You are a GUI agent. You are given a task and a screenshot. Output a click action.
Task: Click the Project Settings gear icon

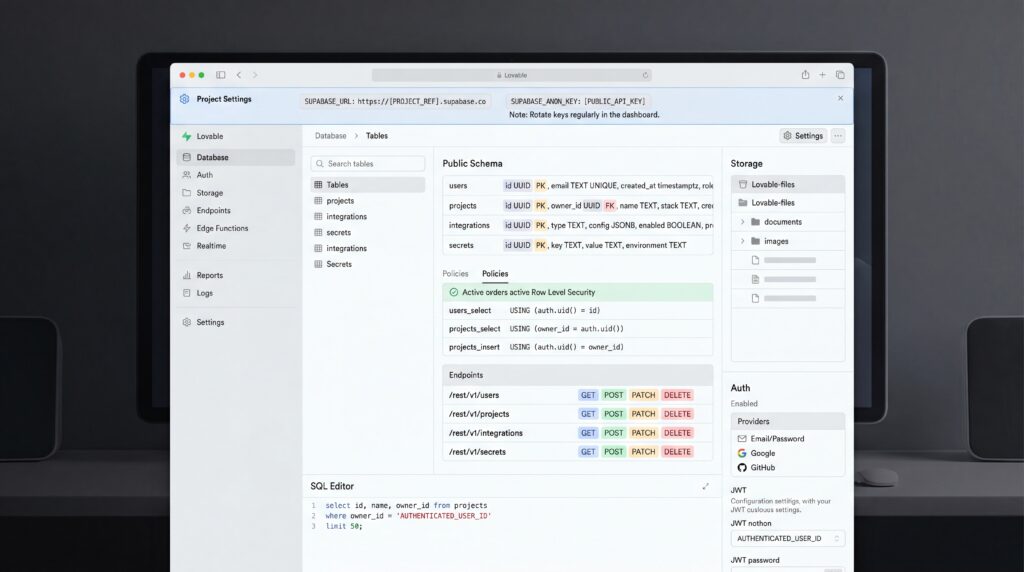[184, 99]
